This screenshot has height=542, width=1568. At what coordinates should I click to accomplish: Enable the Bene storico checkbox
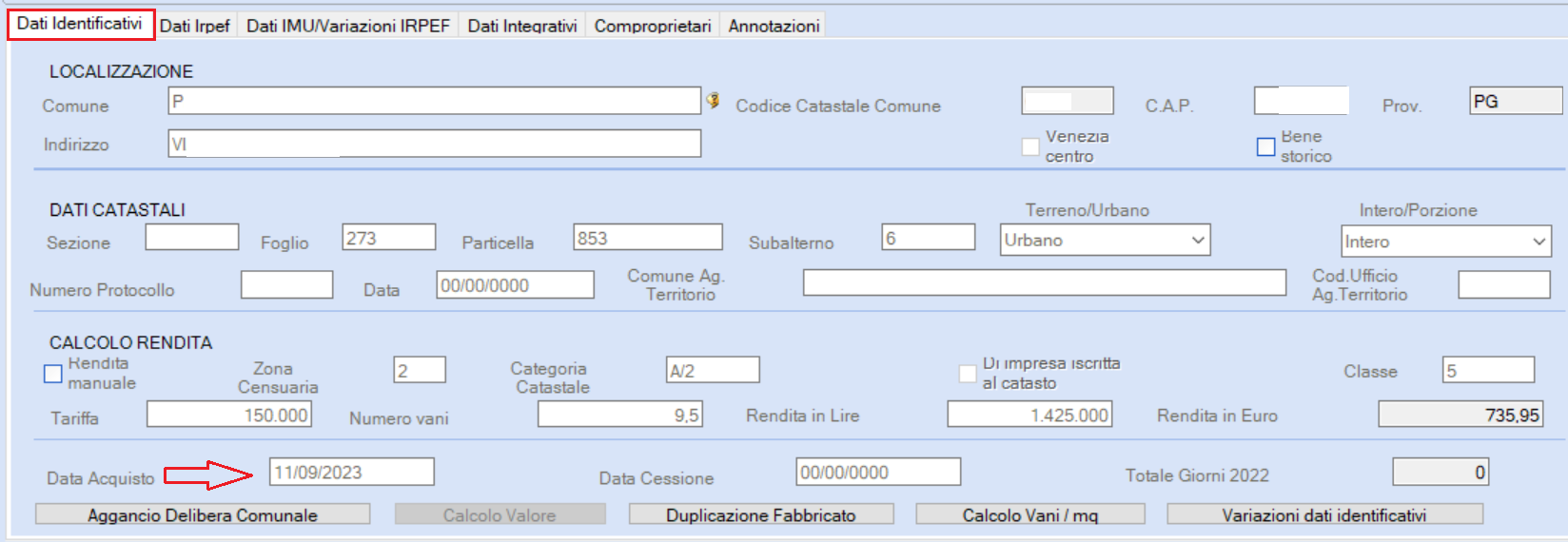click(x=1266, y=146)
